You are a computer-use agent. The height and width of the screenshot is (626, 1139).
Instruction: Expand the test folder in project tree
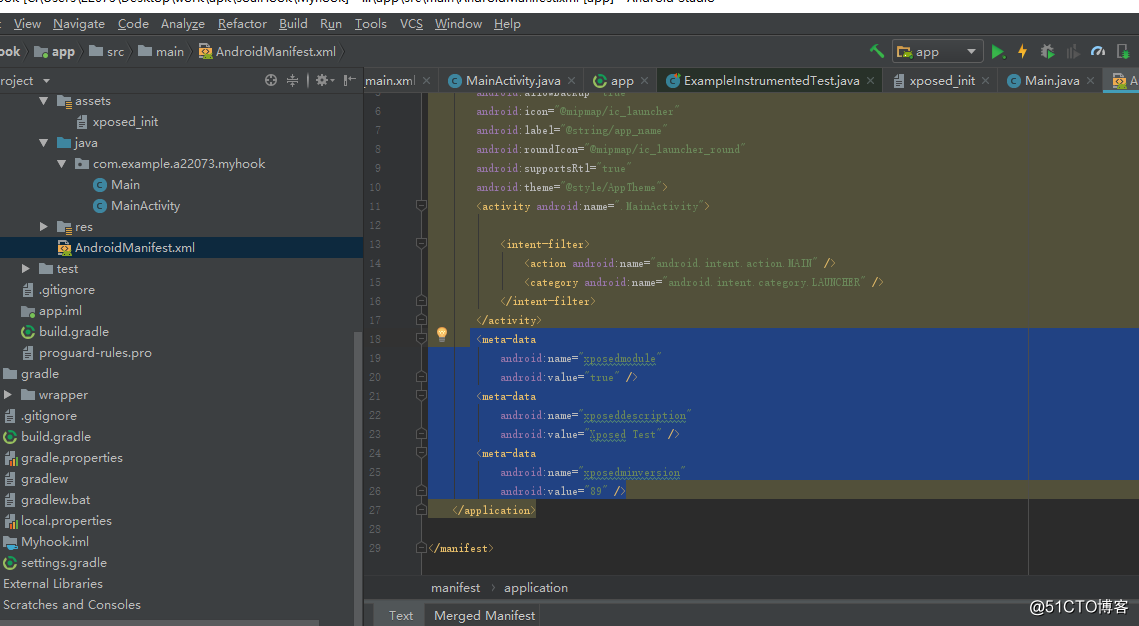pyautogui.click(x=26, y=269)
